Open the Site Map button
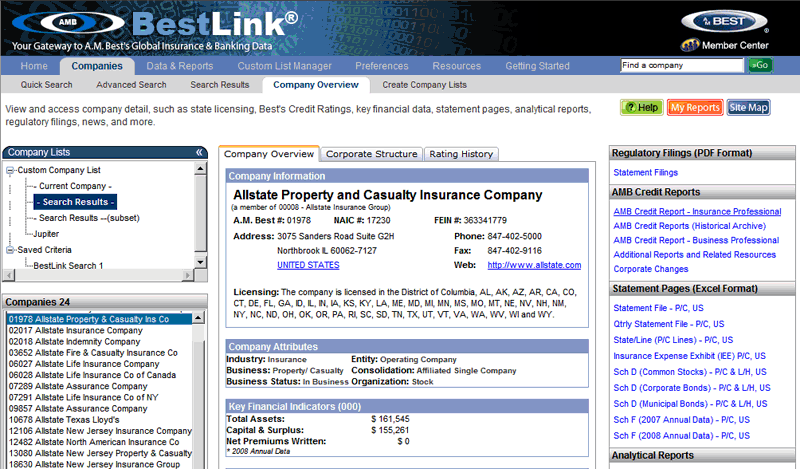The width and height of the screenshot is (800, 469). pos(748,108)
